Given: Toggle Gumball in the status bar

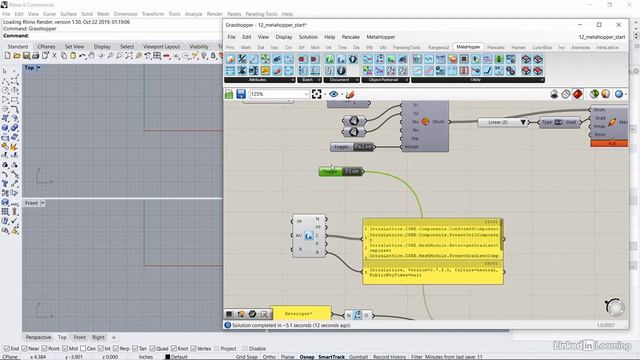Looking at the screenshot, I should coord(358,357).
